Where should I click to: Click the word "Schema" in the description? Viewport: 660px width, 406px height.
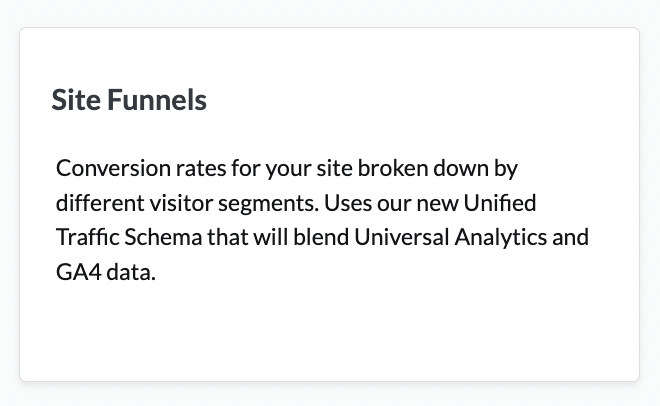(158, 238)
